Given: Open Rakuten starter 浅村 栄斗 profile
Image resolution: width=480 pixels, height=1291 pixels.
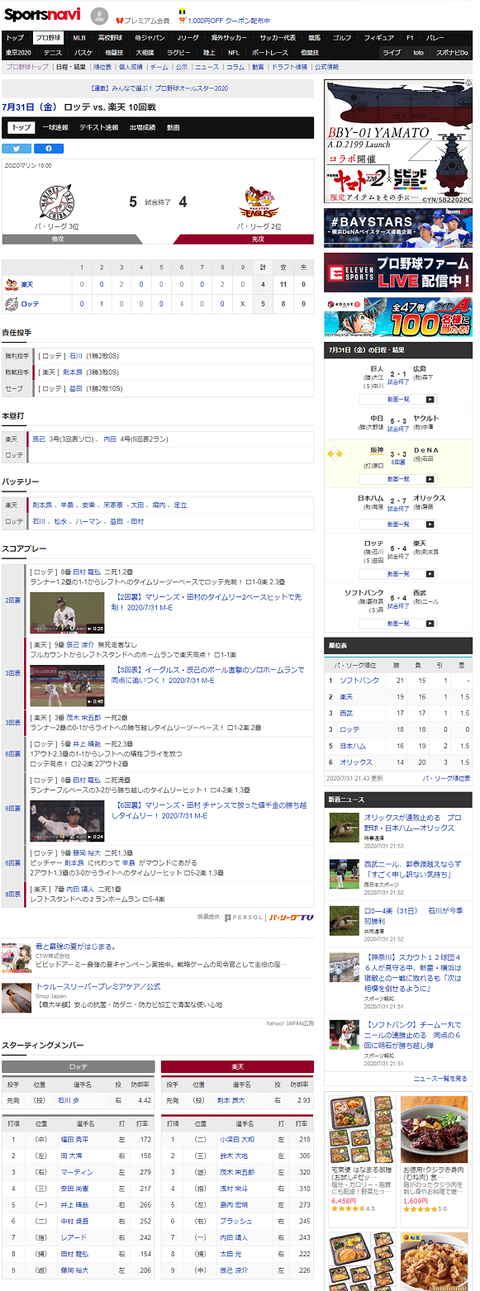Looking at the screenshot, I should tap(233, 1187).
